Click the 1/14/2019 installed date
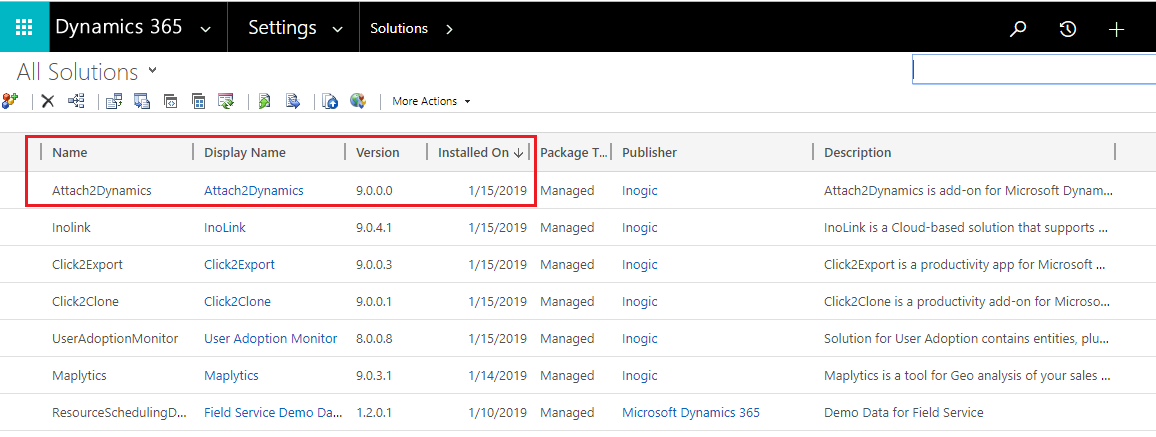Image resolution: width=1156 pixels, height=437 pixels. tap(498, 375)
